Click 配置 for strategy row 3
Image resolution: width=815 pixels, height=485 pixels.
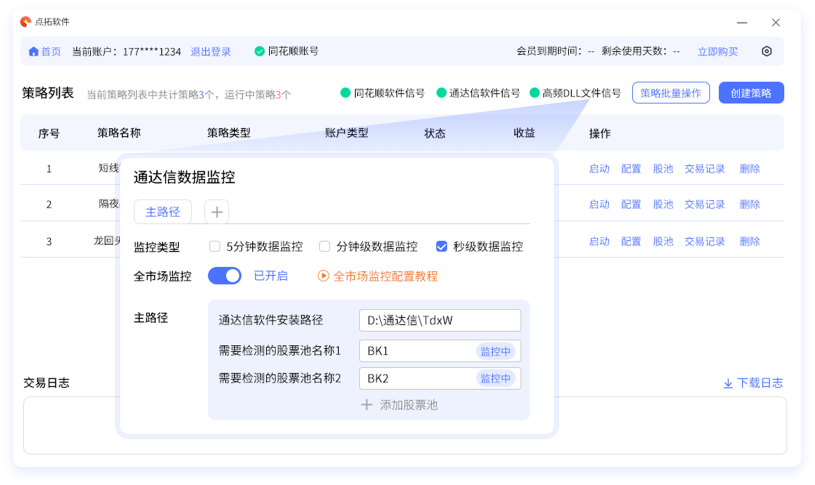point(631,241)
